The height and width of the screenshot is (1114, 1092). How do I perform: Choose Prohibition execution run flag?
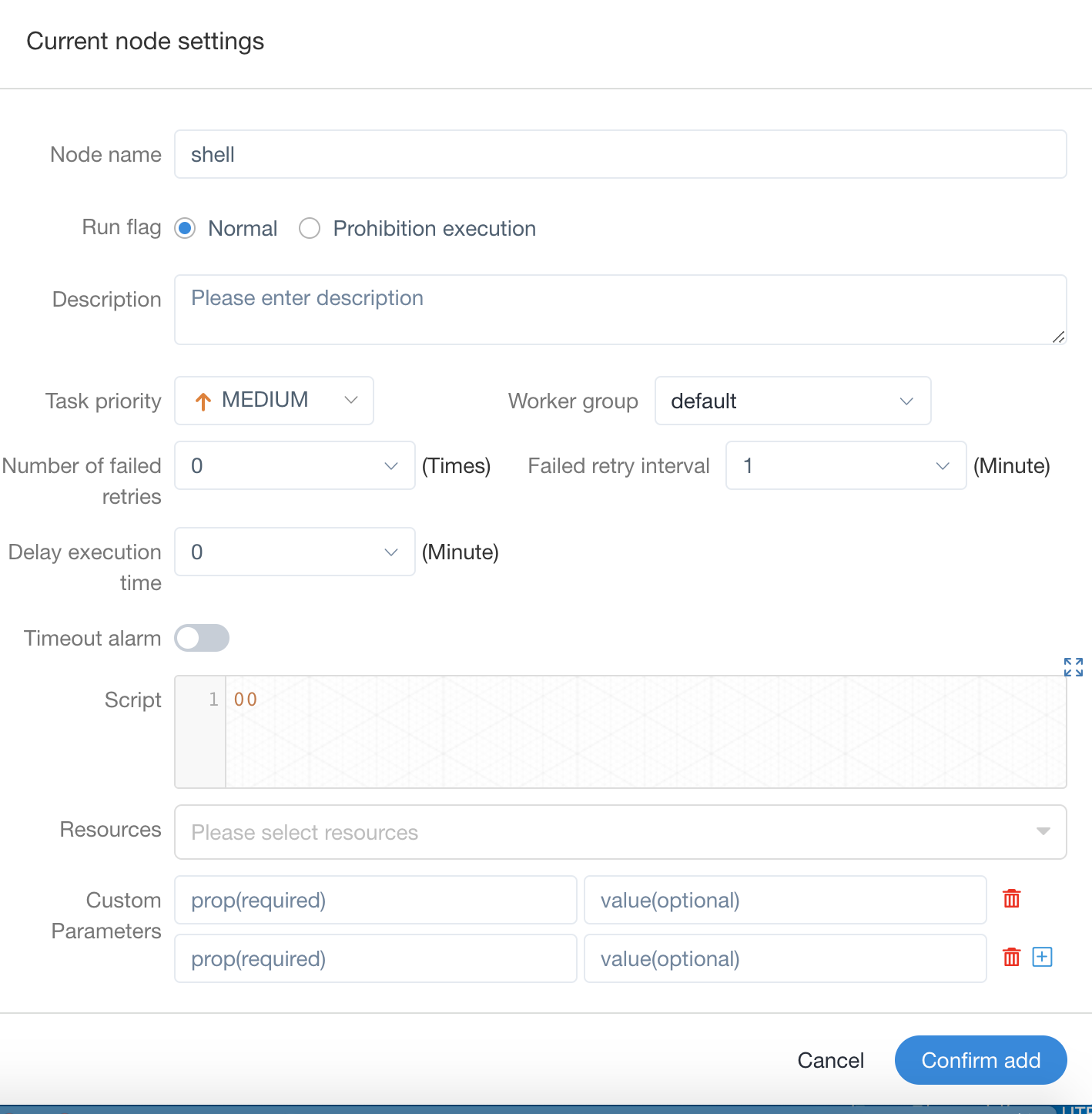click(x=310, y=229)
